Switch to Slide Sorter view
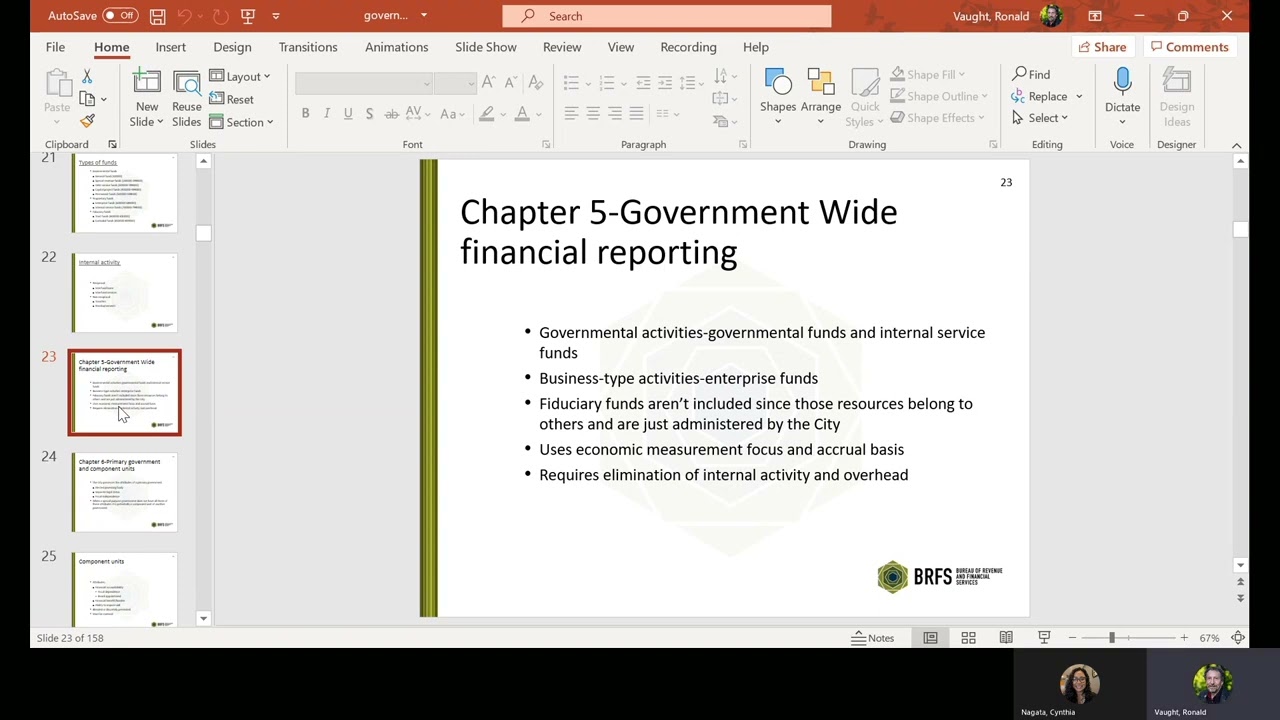1280x720 pixels. [968, 638]
